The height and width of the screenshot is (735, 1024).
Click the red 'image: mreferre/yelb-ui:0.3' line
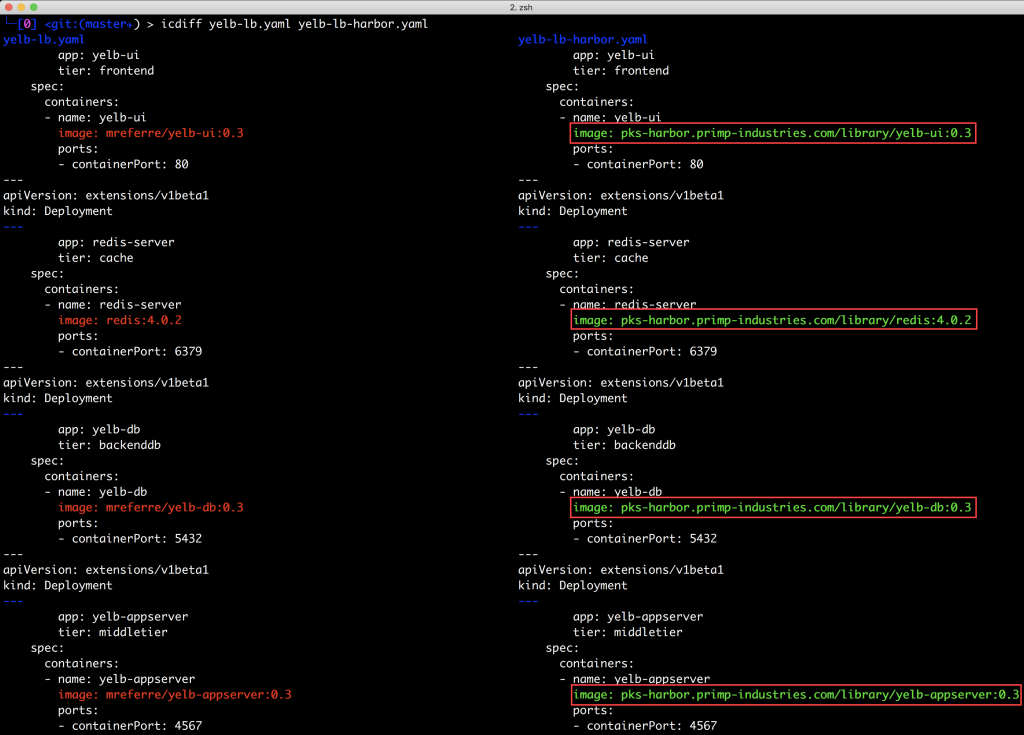click(151, 133)
